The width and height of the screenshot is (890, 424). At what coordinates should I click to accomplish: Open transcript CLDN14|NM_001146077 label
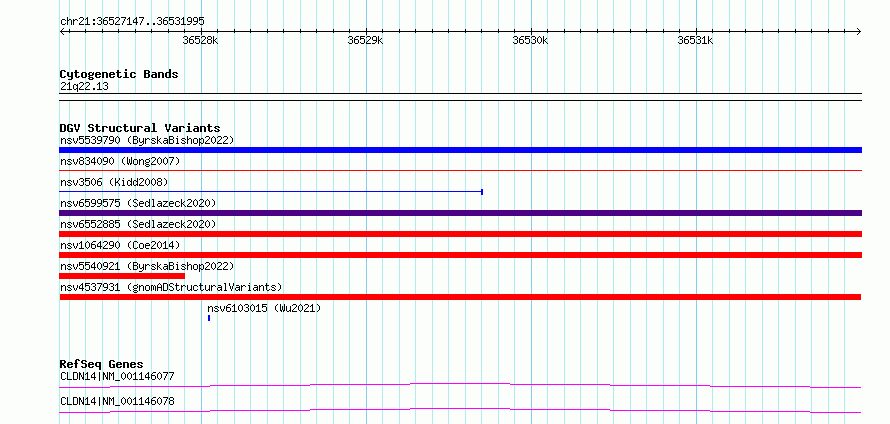click(117, 376)
